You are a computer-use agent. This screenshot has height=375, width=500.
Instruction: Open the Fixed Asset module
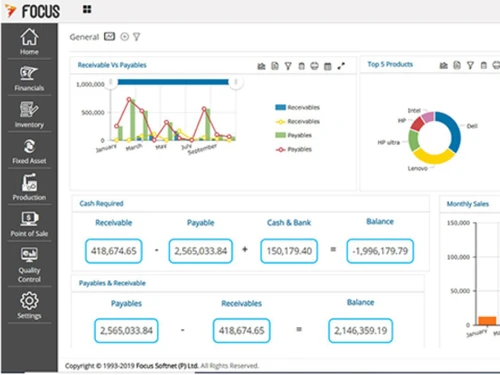tap(29, 151)
